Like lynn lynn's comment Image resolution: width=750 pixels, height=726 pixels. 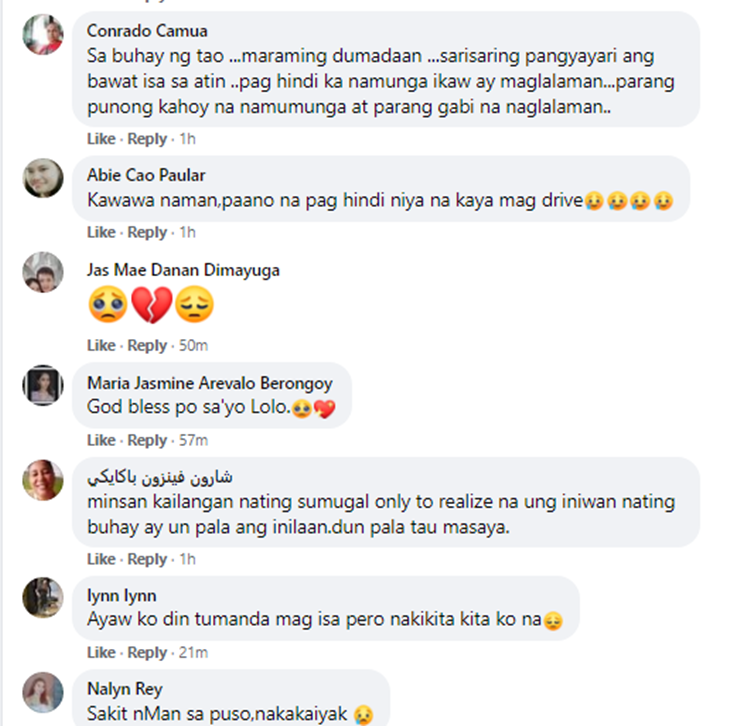(x=101, y=652)
